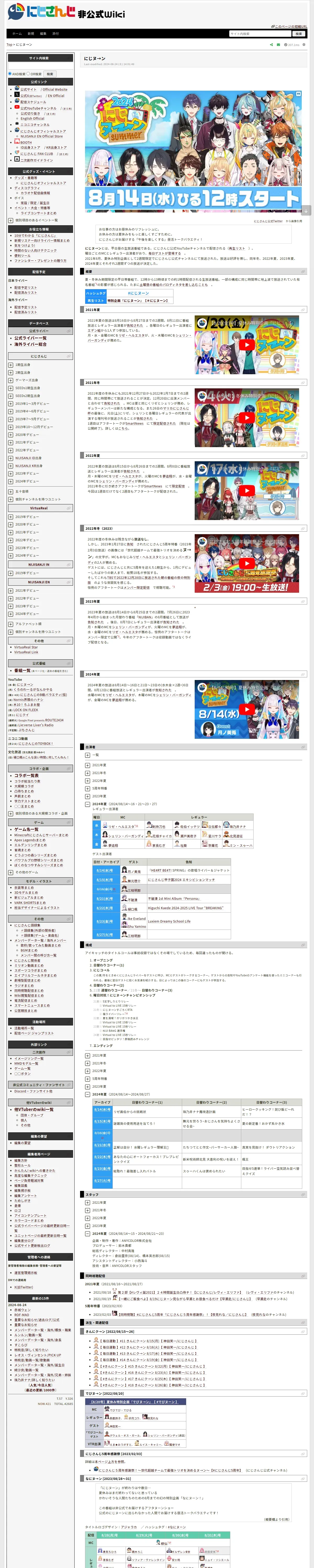Click 樋口楓 avatar in guest table
The width and height of the screenshot is (314, 1568).
tap(124, 908)
